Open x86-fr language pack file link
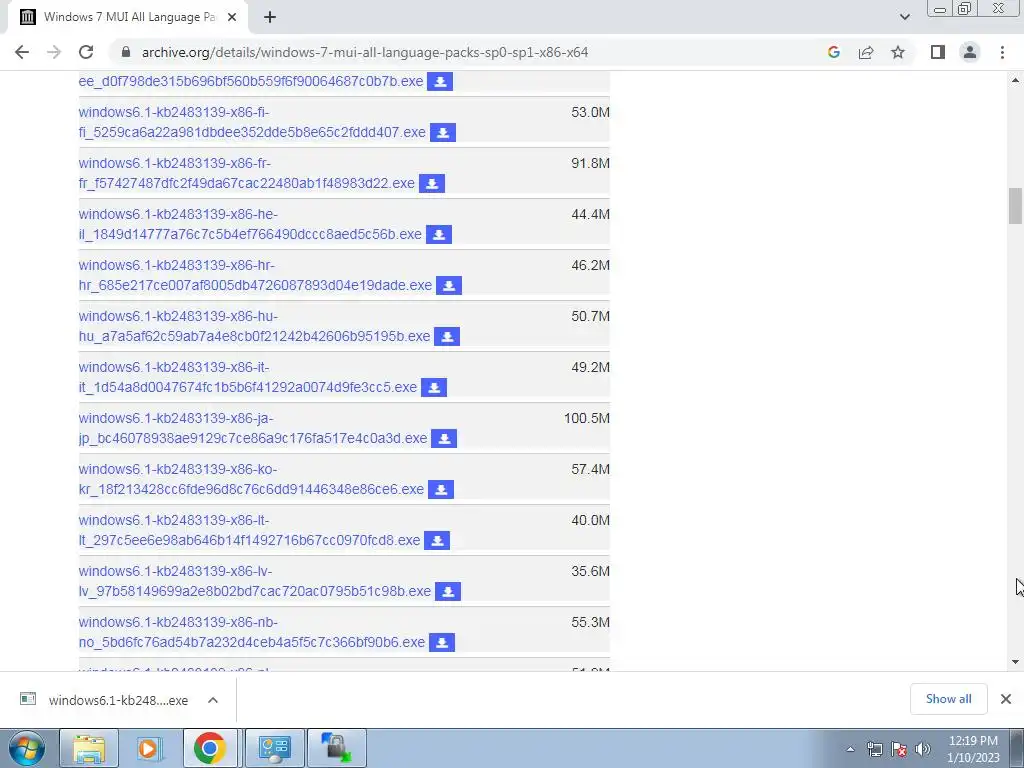Image resolution: width=1024 pixels, height=768 pixels. point(247,173)
